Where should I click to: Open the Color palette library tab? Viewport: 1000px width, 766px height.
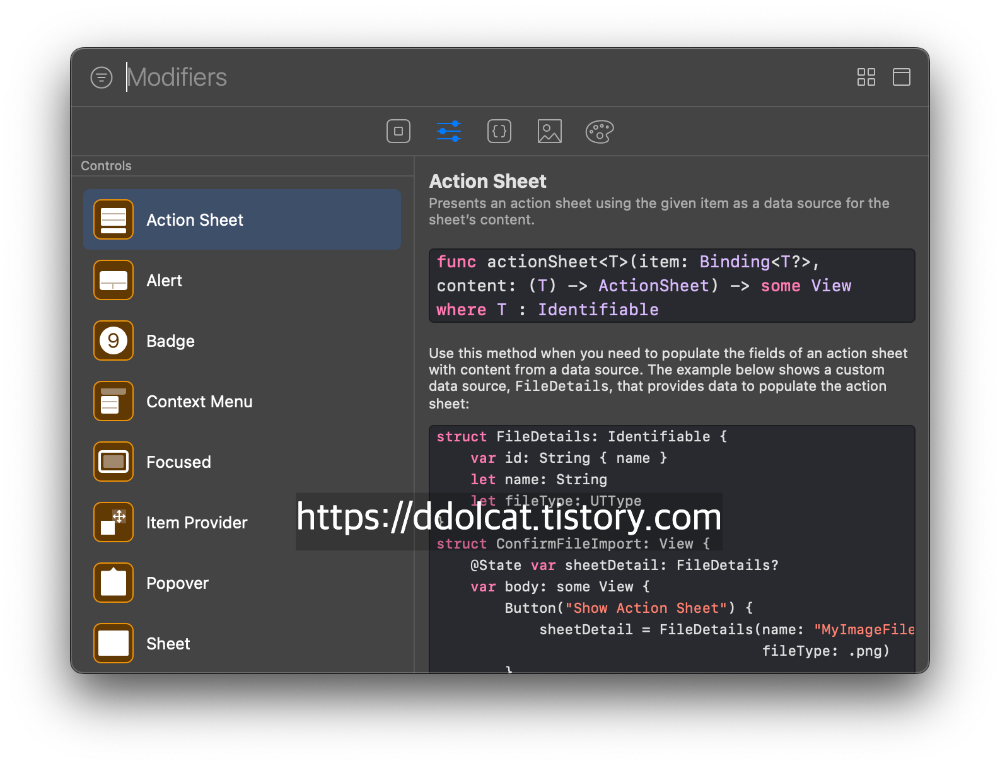click(x=599, y=131)
